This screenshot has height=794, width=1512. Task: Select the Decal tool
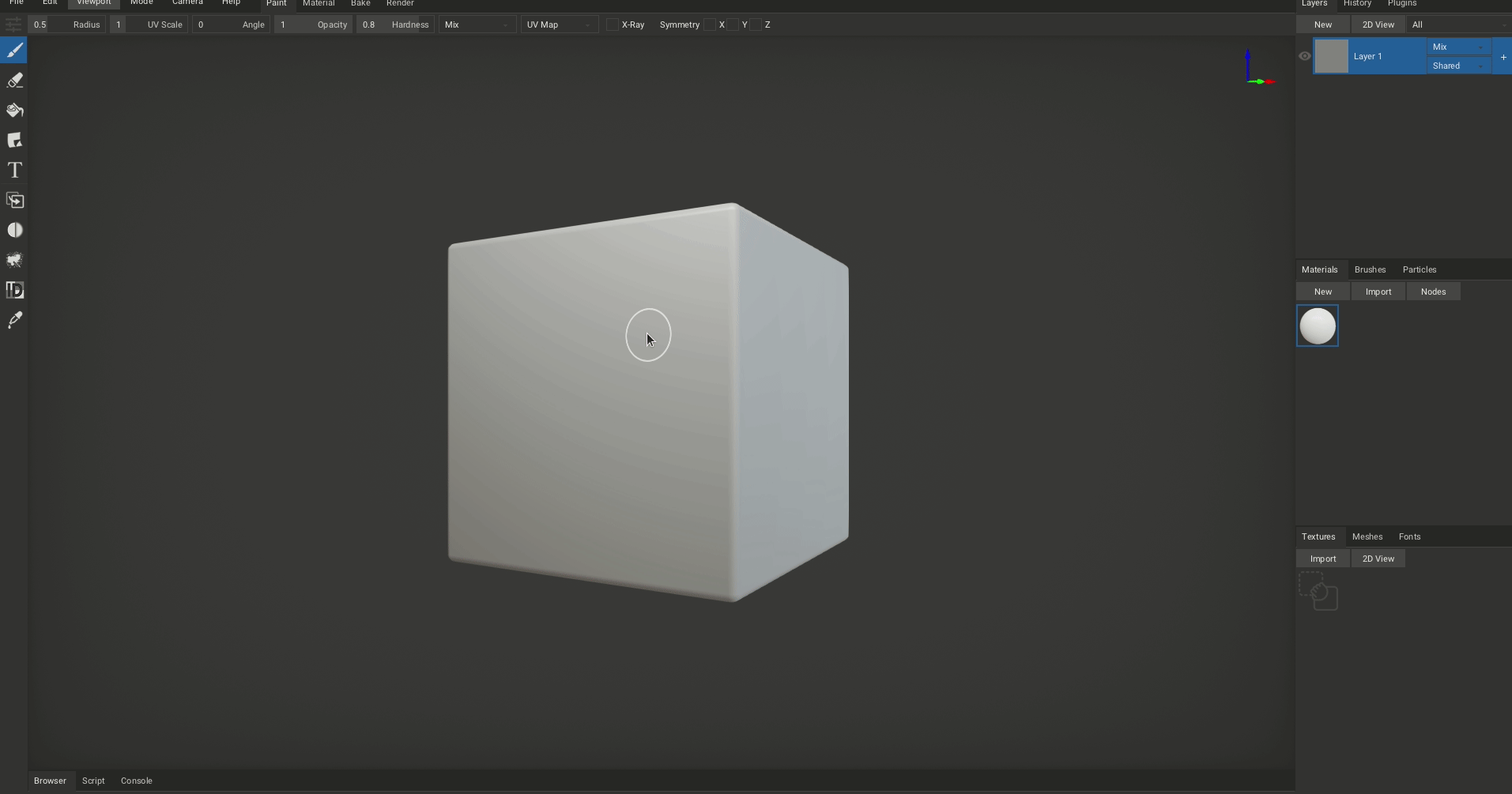[14, 141]
